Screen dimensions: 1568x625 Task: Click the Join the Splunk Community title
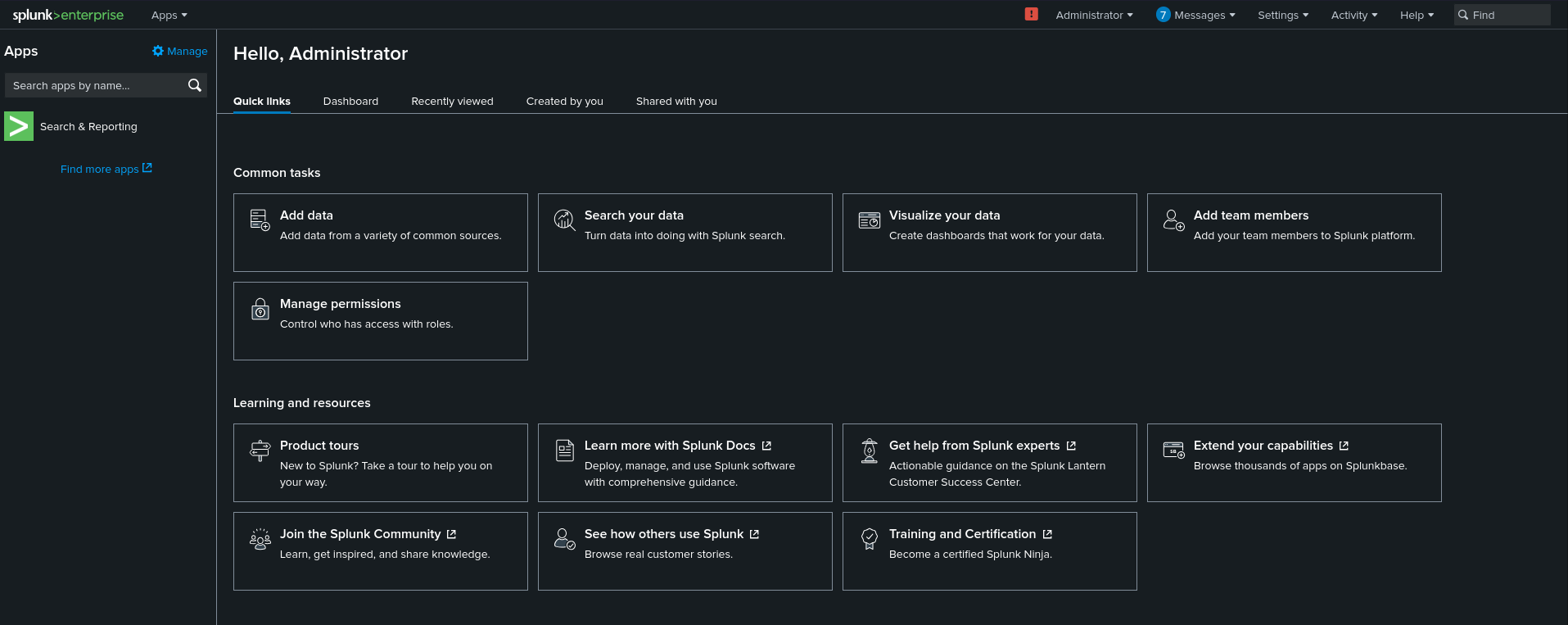[x=360, y=534]
